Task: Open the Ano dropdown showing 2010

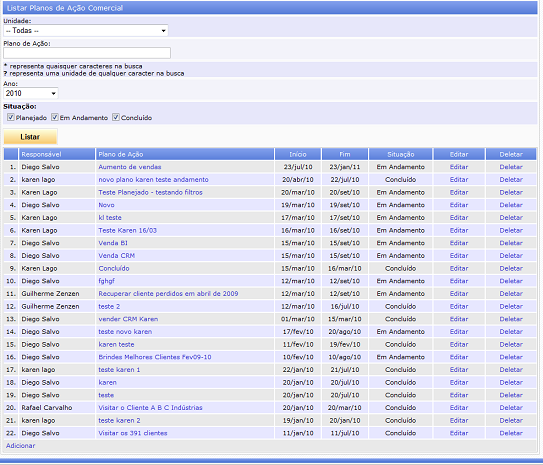Action: pos(30,93)
